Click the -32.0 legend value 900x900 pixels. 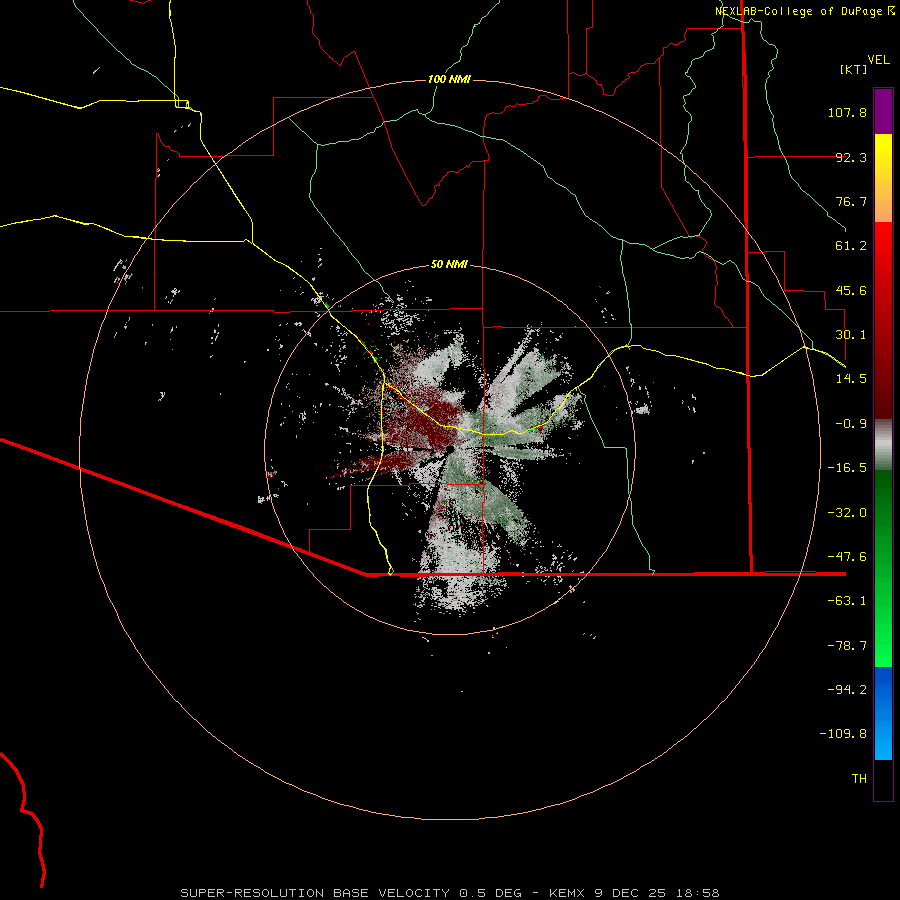(x=847, y=513)
